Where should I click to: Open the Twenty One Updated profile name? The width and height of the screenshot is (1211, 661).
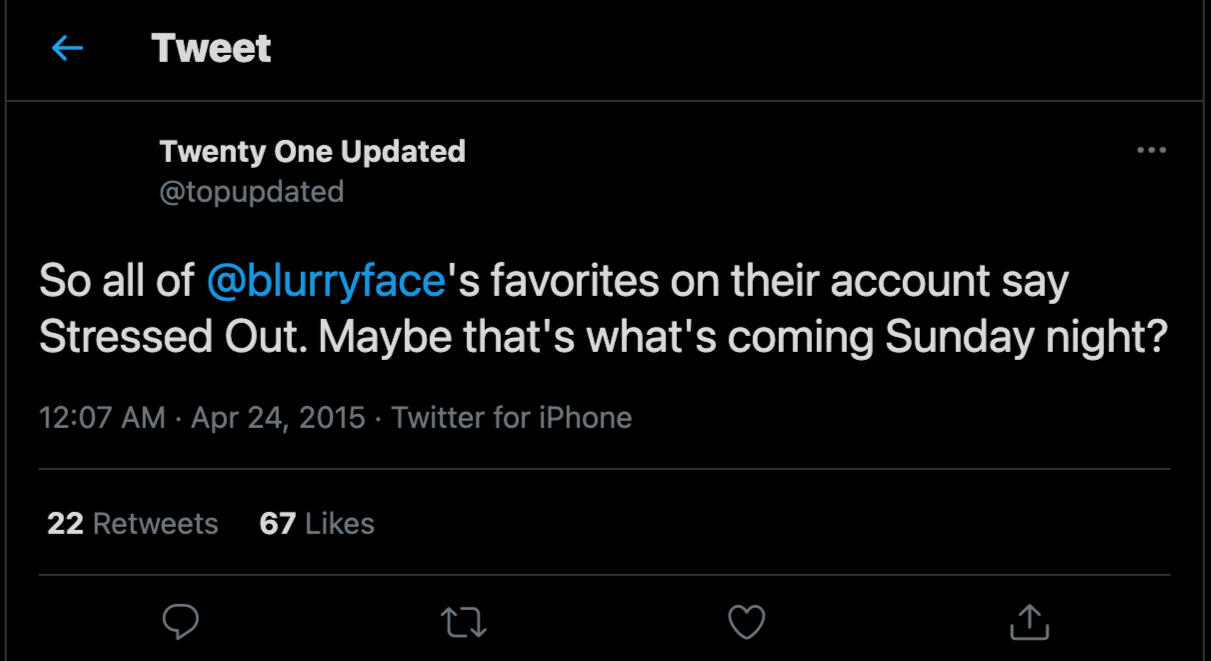coord(312,151)
